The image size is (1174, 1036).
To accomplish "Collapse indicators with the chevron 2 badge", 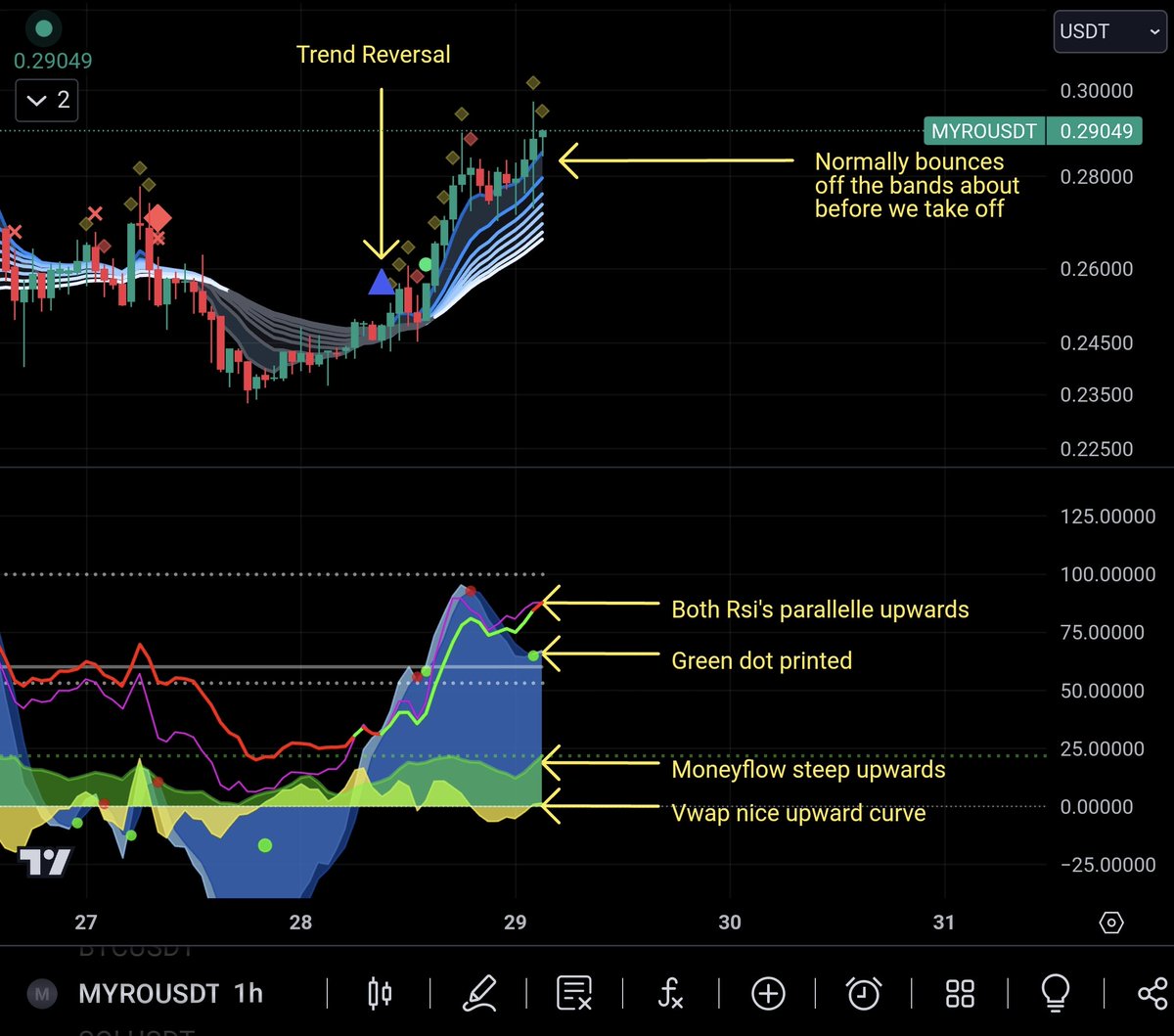I will pyautogui.click(x=46, y=100).
